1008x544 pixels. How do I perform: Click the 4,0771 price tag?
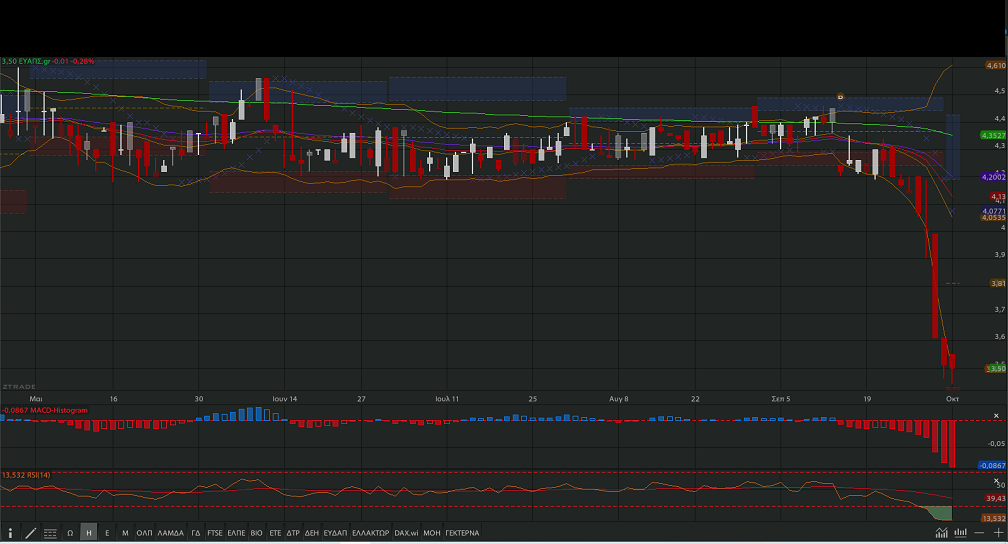point(994,211)
